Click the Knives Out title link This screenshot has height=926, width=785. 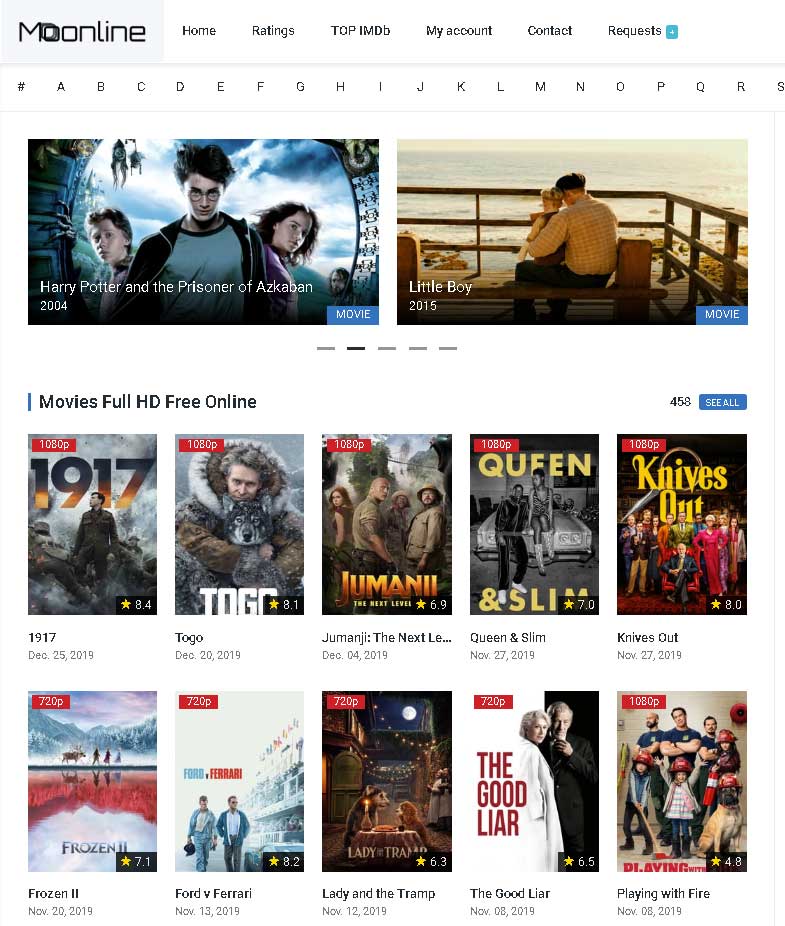click(x=647, y=638)
